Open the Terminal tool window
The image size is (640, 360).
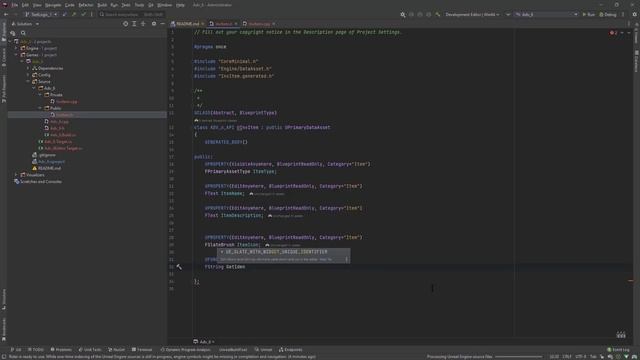click(x=142, y=350)
